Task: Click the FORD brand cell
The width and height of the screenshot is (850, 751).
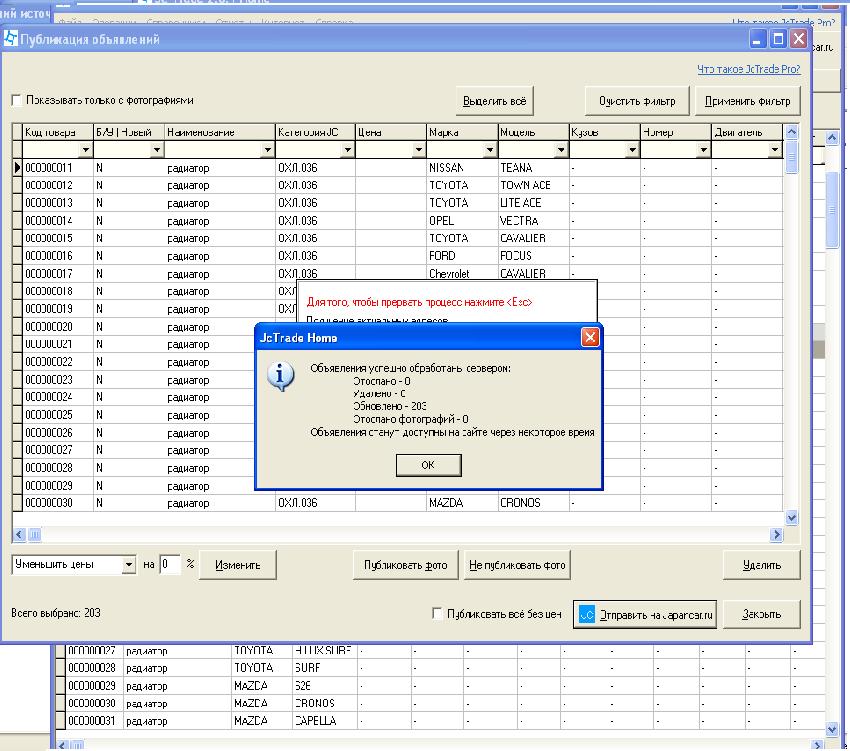Action: [462, 255]
